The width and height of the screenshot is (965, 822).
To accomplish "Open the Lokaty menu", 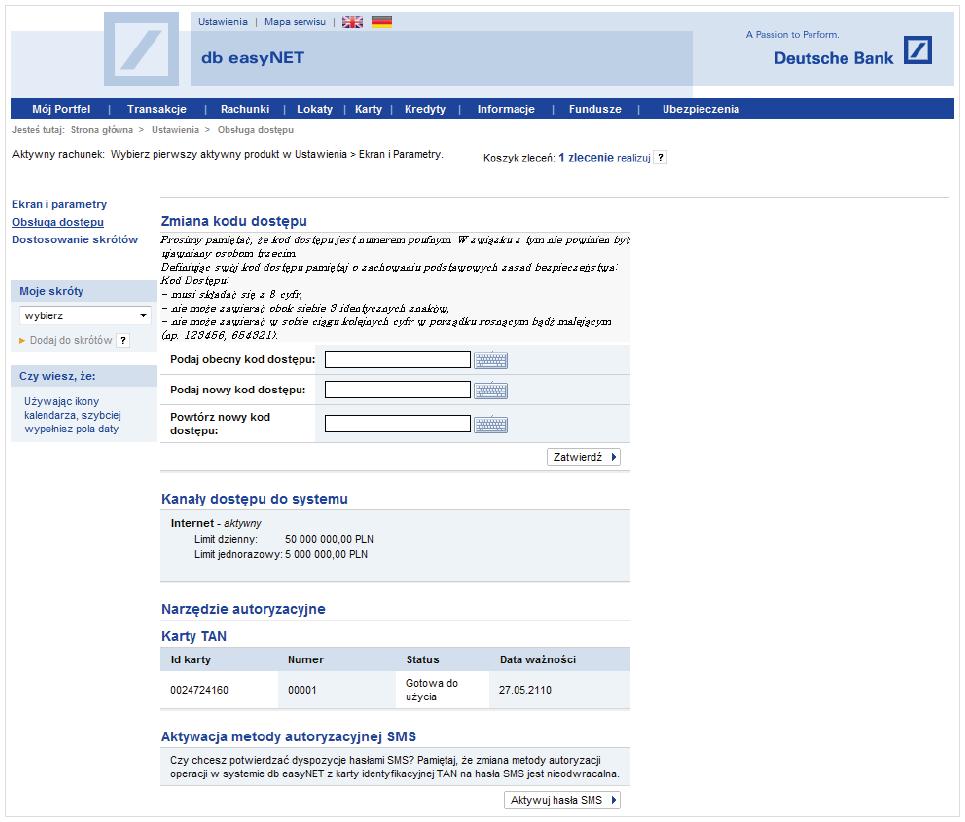I will click(x=315, y=109).
